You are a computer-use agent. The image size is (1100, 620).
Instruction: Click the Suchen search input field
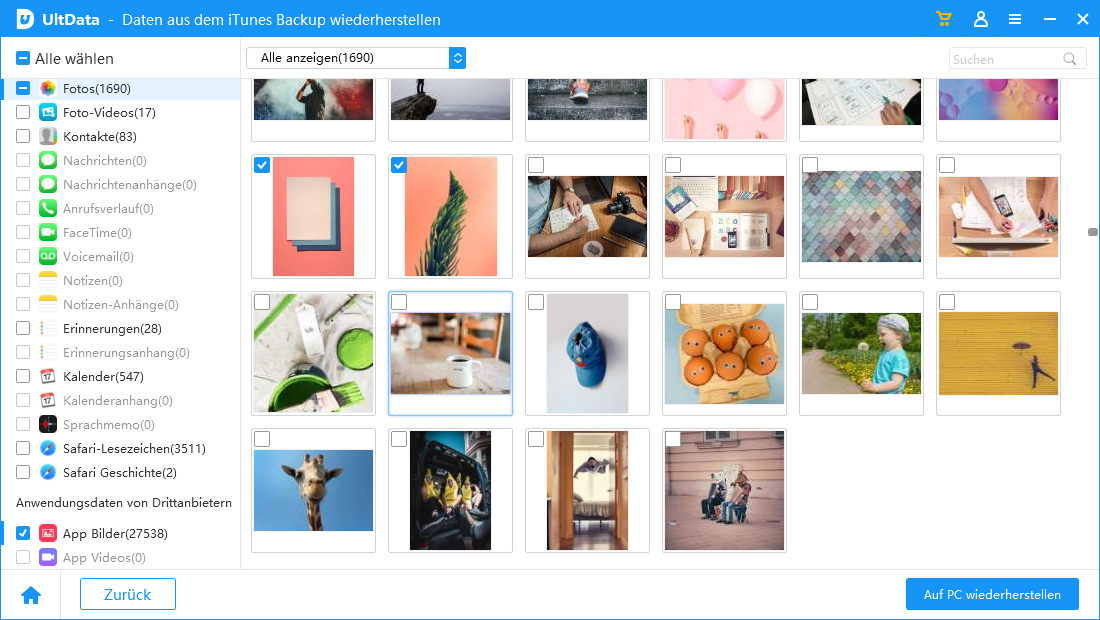click(x=1017, y=59)
